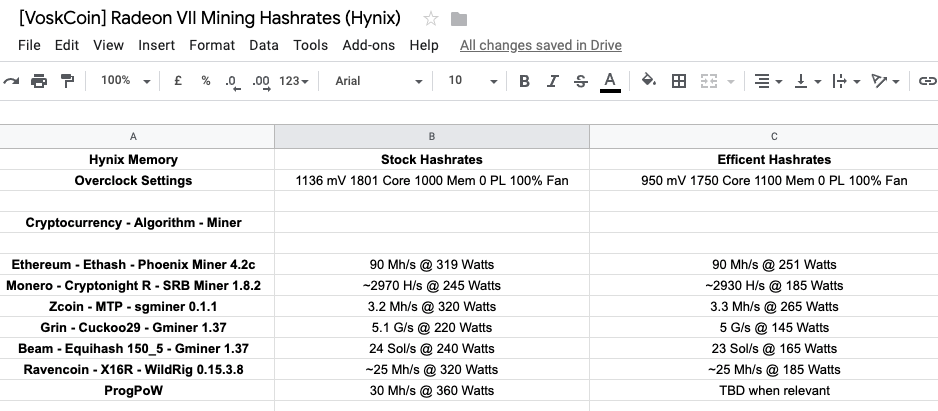Screen dimensions: 938x411
Task: Open the File menu
Action: [x=29, y=45]
